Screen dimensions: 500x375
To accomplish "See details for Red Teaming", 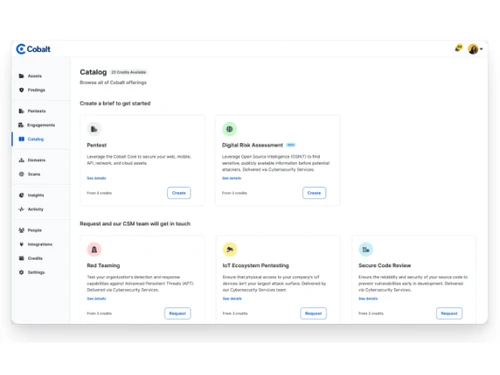I will [96, 299].
